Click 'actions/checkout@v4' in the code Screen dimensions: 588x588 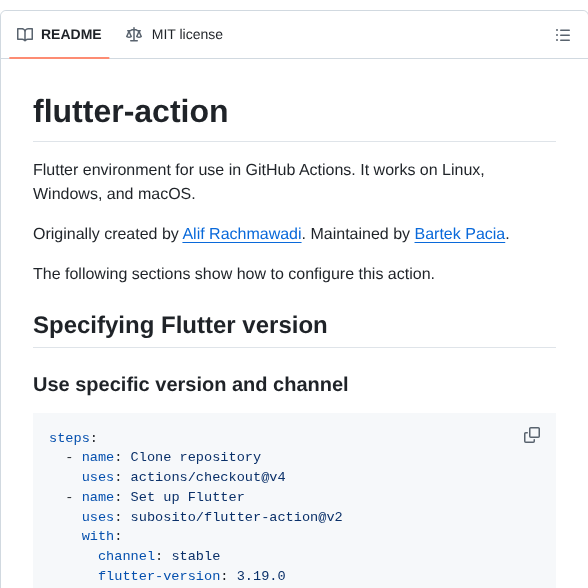coord(208,477)
